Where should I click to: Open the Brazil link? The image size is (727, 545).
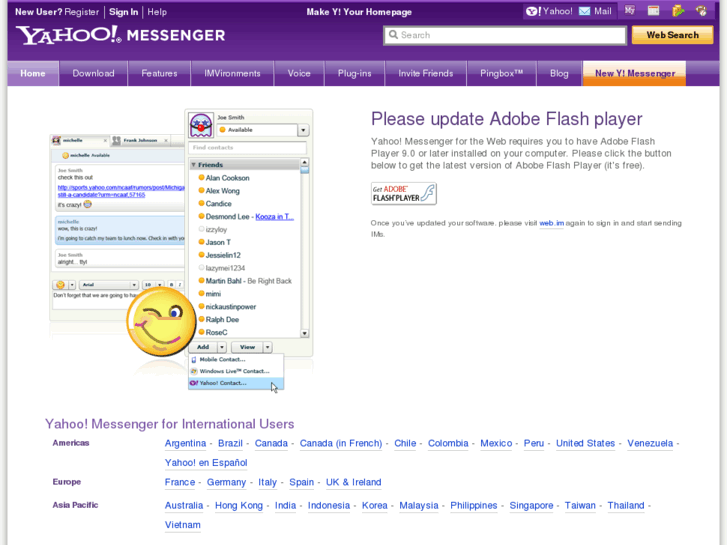(x=230, y=443)
